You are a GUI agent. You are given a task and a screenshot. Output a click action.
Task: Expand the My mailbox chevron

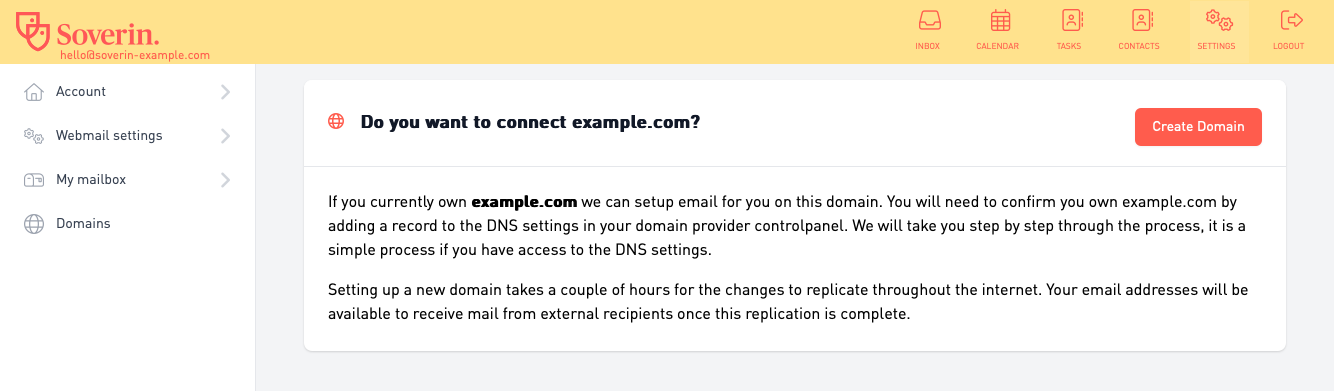click(x=225, y=180)
